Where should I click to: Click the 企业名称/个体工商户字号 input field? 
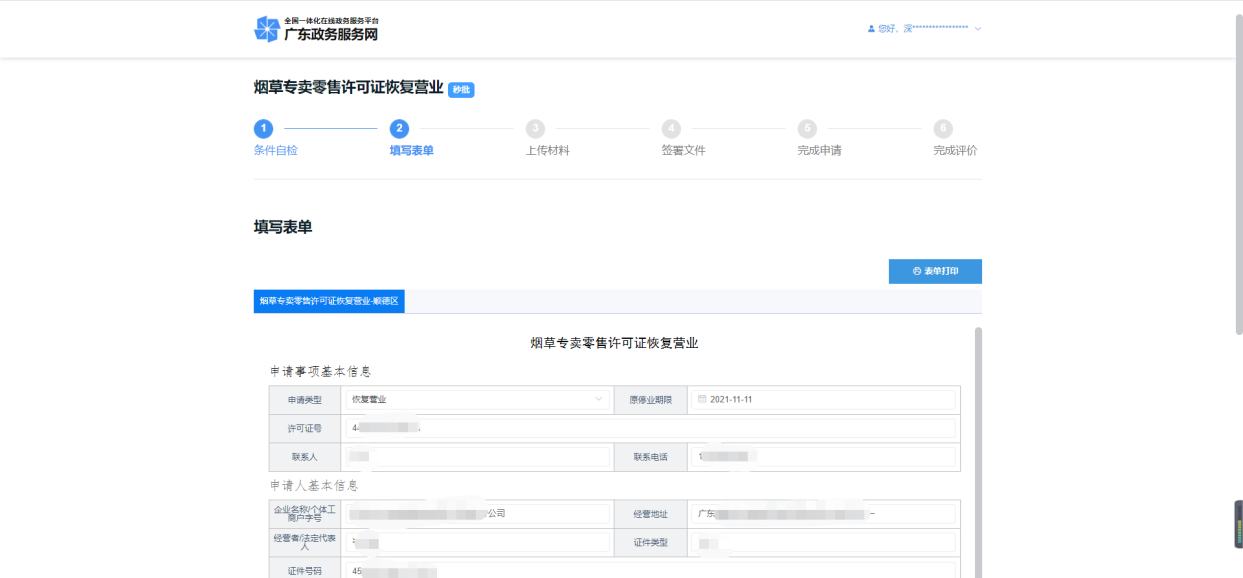(478, 514)
